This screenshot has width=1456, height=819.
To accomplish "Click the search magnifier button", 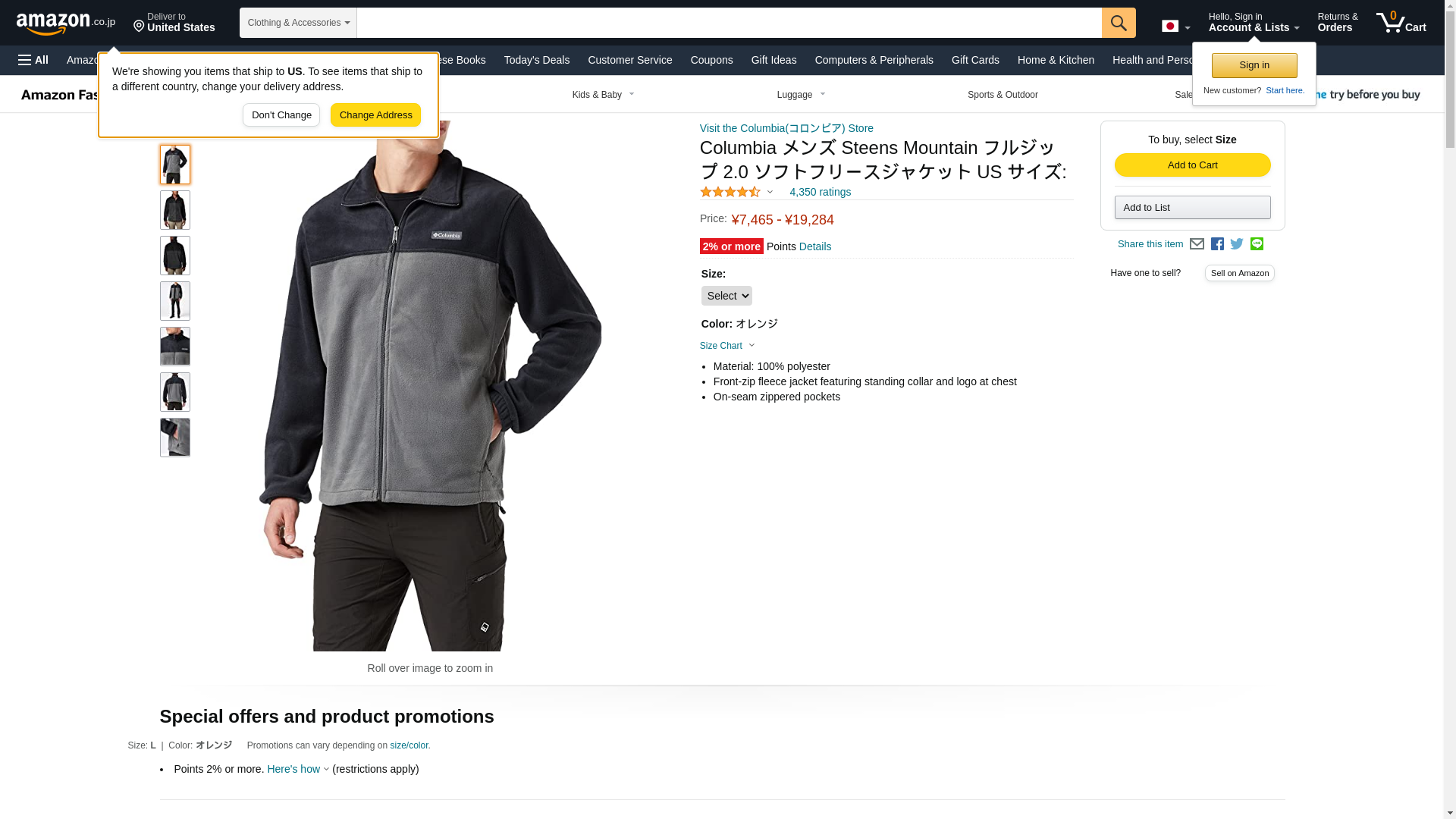I will pyautogui.click(x=1119, y=23).
